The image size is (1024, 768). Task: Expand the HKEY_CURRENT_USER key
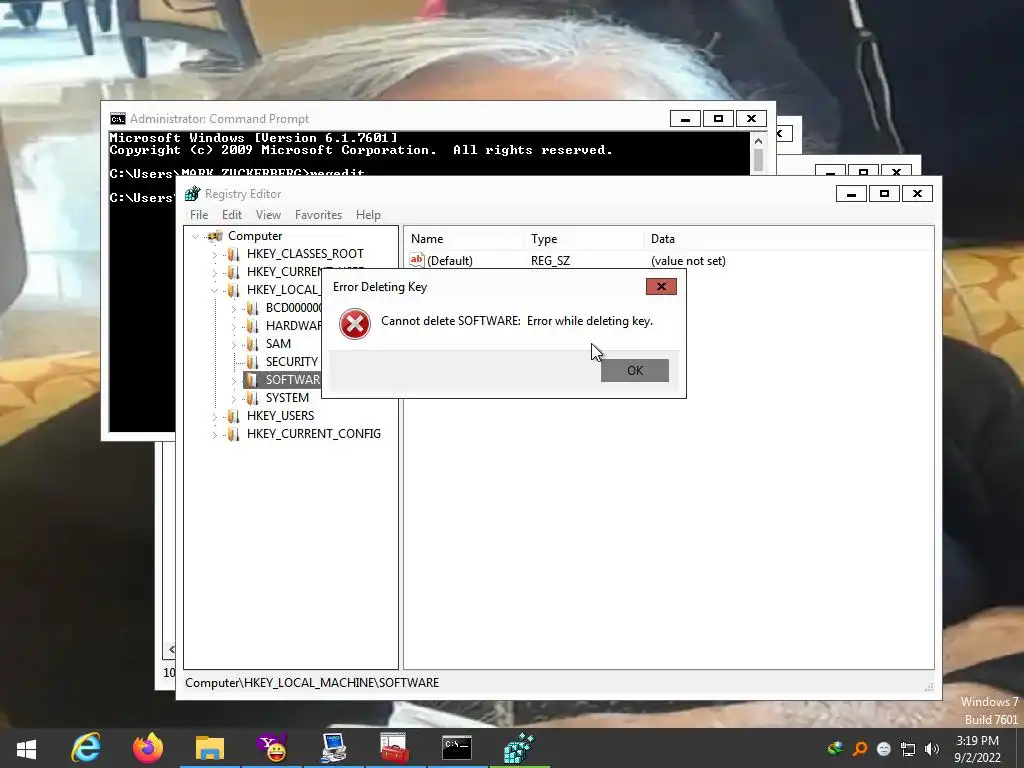point(214,272)
